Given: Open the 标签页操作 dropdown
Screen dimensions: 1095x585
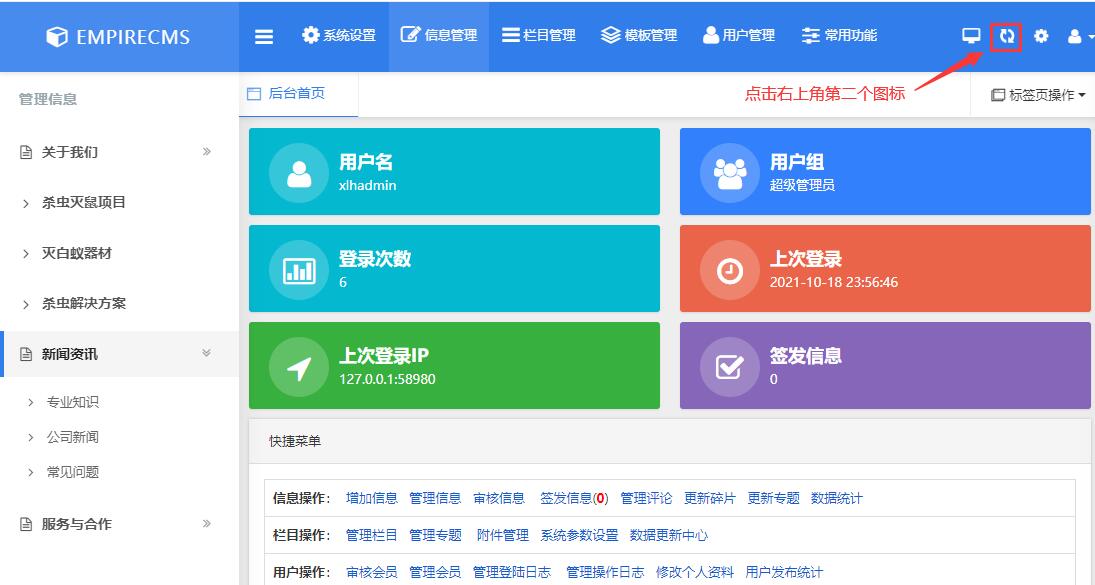Looking at the screenshot, I should (1035, 93).
